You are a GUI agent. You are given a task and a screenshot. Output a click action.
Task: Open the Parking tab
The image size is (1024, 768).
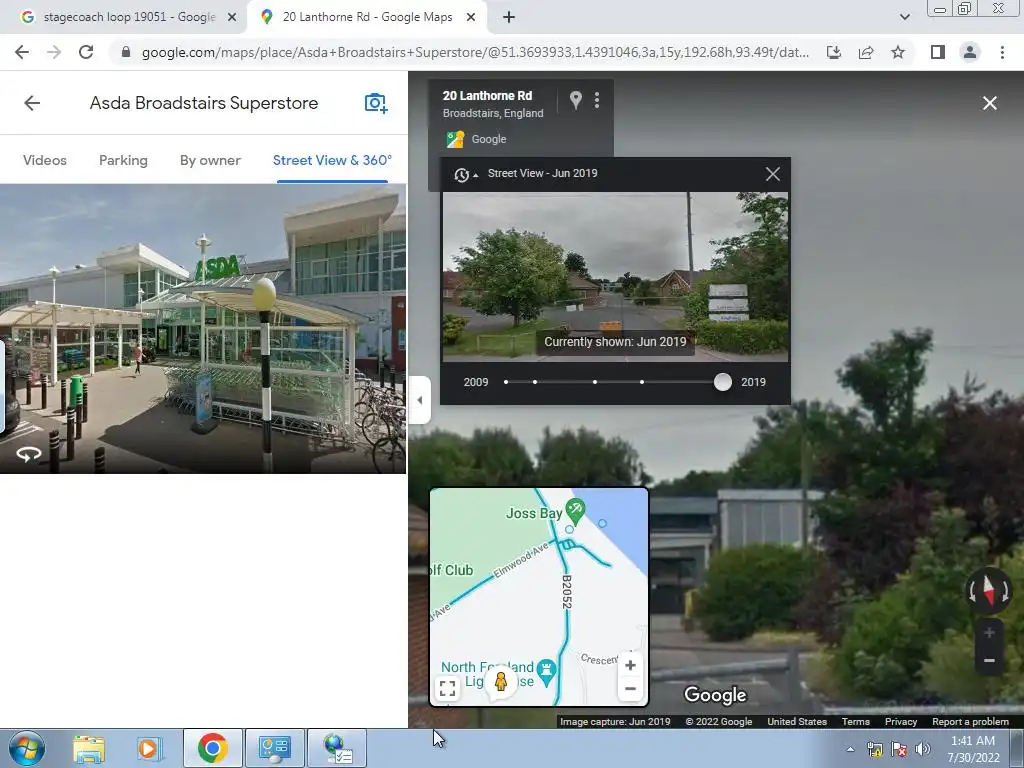tap(123, 160)
